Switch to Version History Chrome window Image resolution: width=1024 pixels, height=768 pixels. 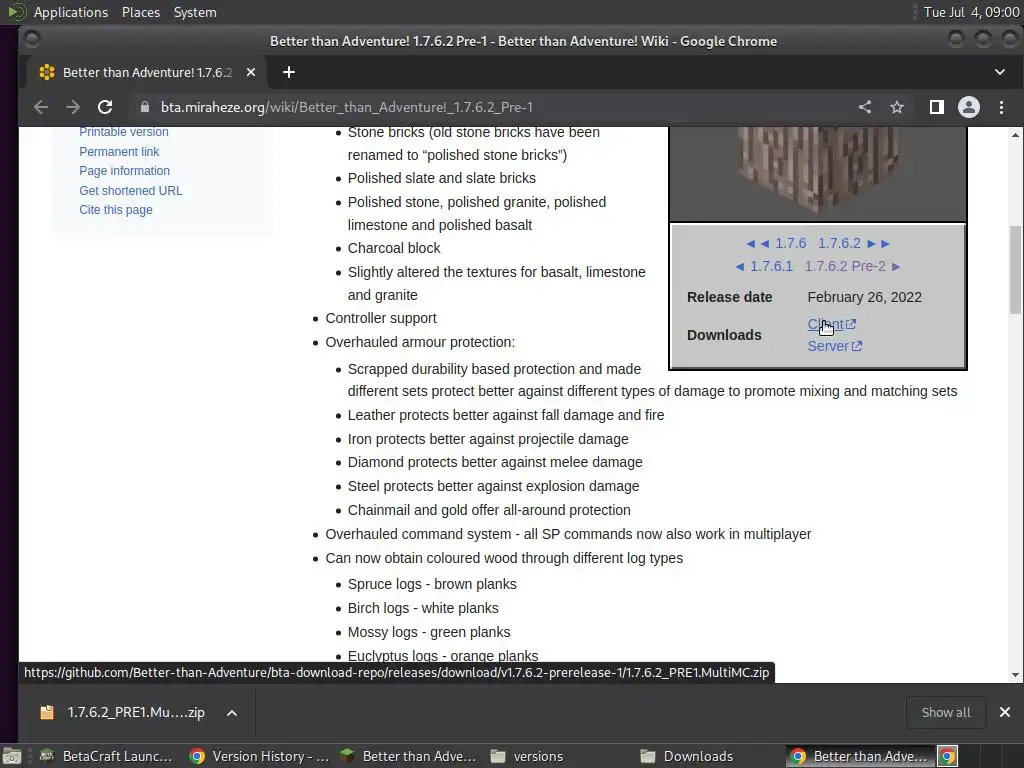pos(259,756)
